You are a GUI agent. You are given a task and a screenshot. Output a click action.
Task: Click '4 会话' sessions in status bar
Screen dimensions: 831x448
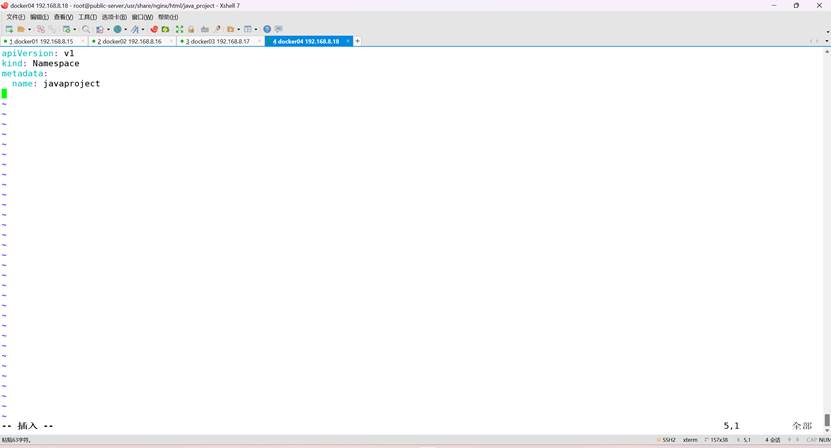(x=773, y=440)
